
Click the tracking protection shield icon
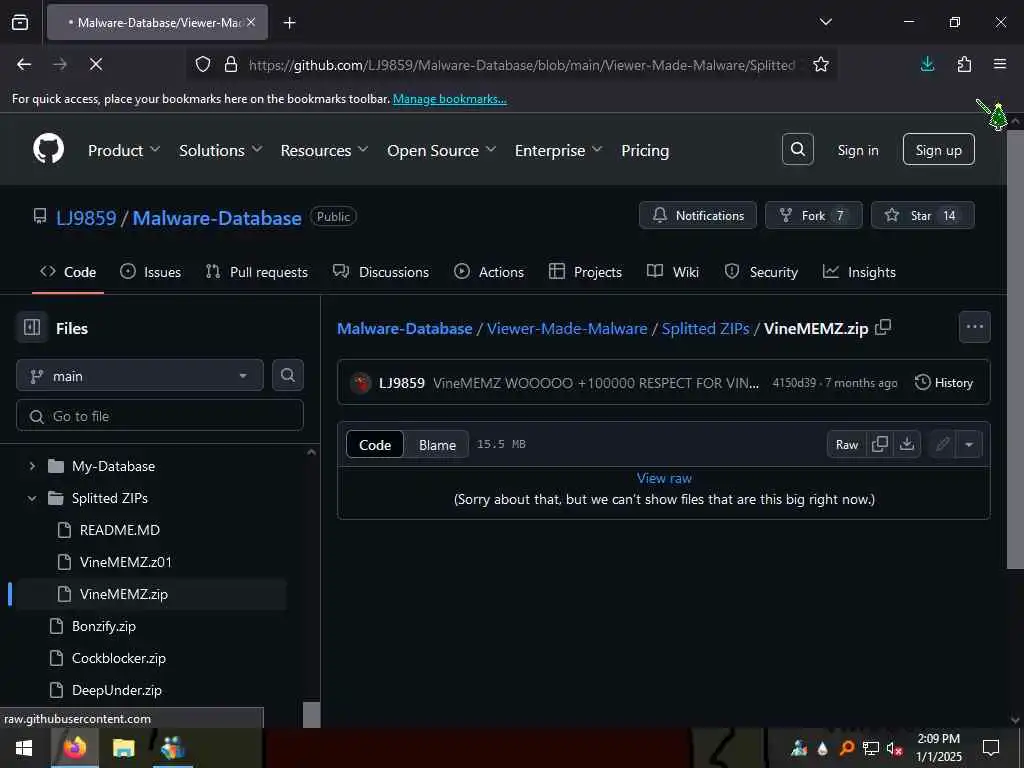coord(203,64)
